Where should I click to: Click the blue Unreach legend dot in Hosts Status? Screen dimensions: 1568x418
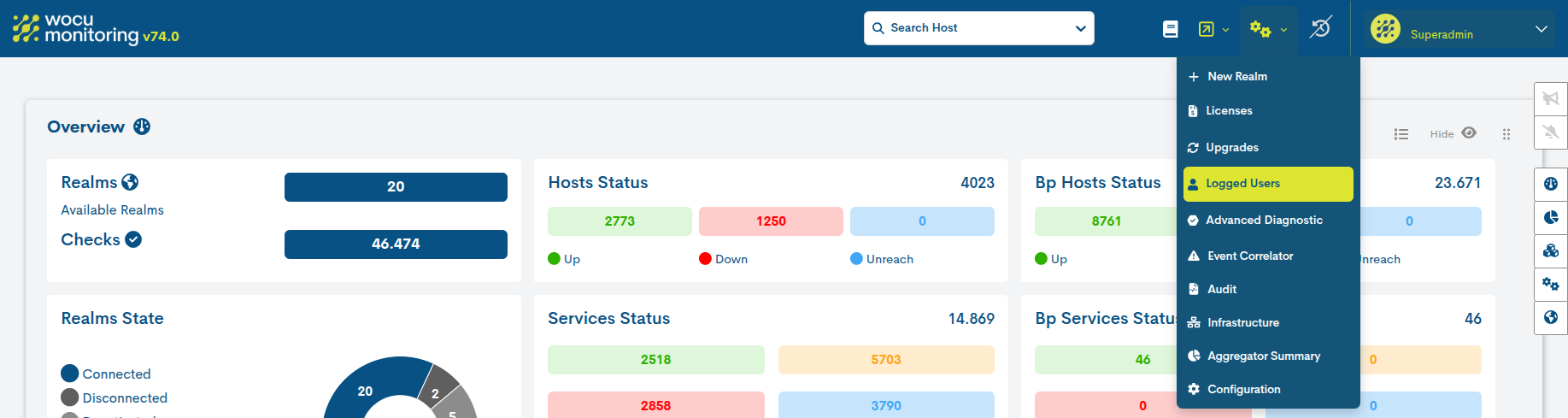tap(856, 259)
